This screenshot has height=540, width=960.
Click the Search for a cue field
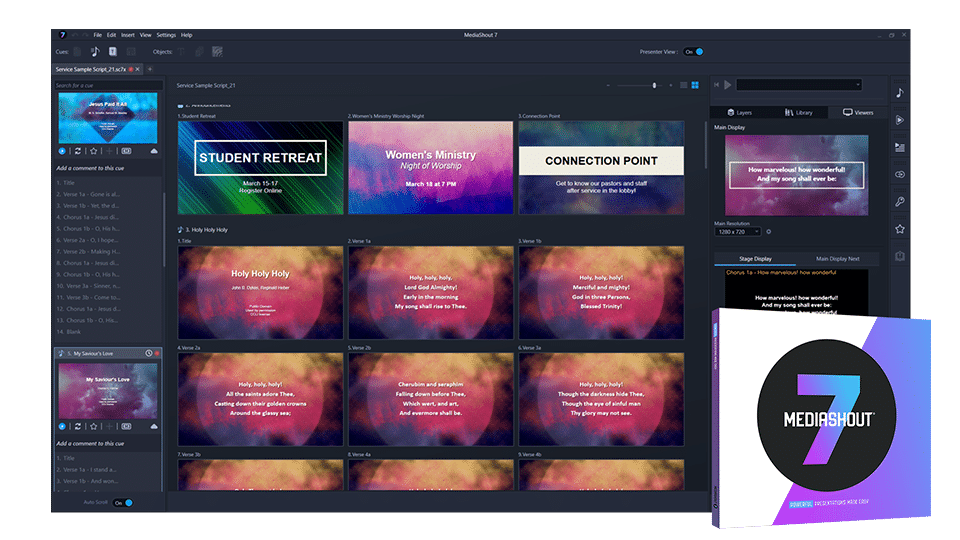[x=107, y=85]
